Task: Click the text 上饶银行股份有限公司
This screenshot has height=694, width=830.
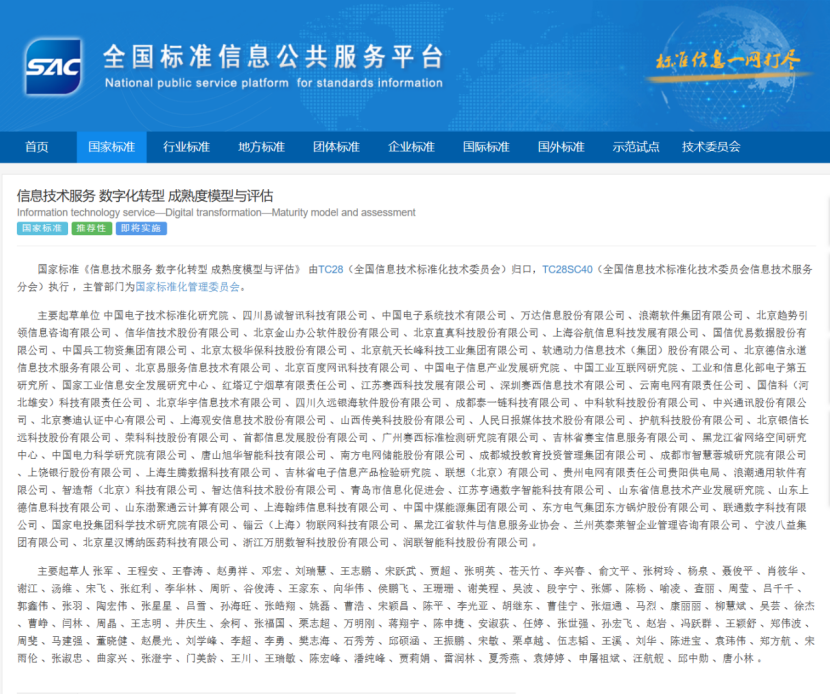Action: tap(79, 473)
